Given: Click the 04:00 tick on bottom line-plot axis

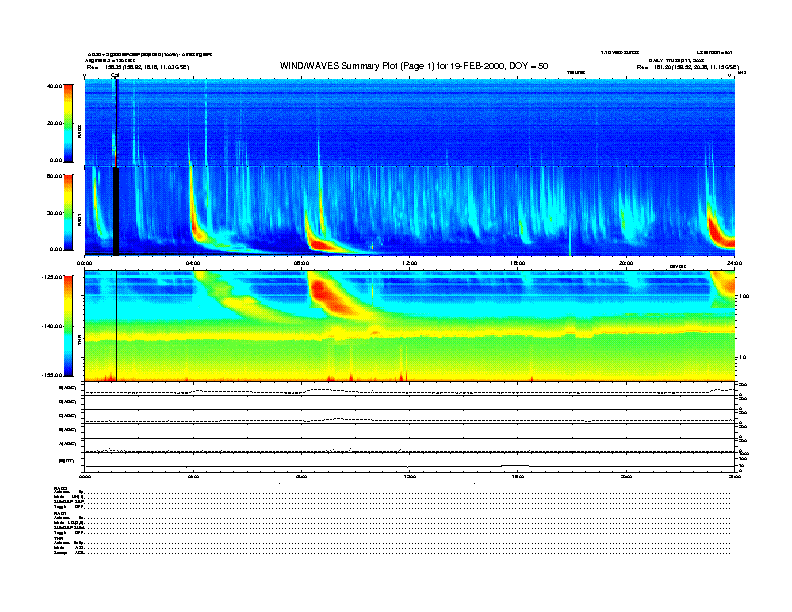Looking at the screenshot, I should point(193,476).
